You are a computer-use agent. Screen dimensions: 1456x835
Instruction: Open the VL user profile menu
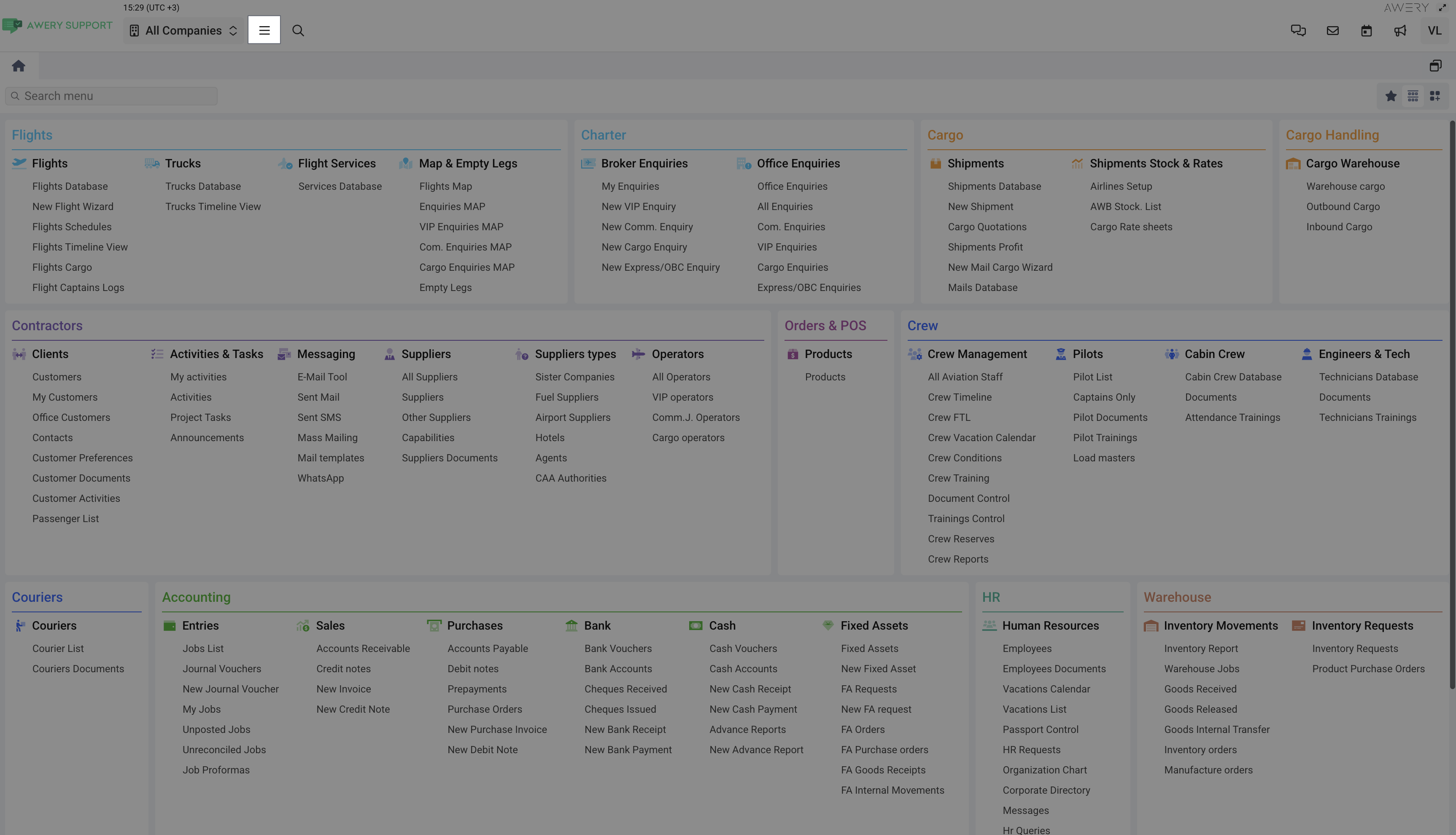point(1434,30)
